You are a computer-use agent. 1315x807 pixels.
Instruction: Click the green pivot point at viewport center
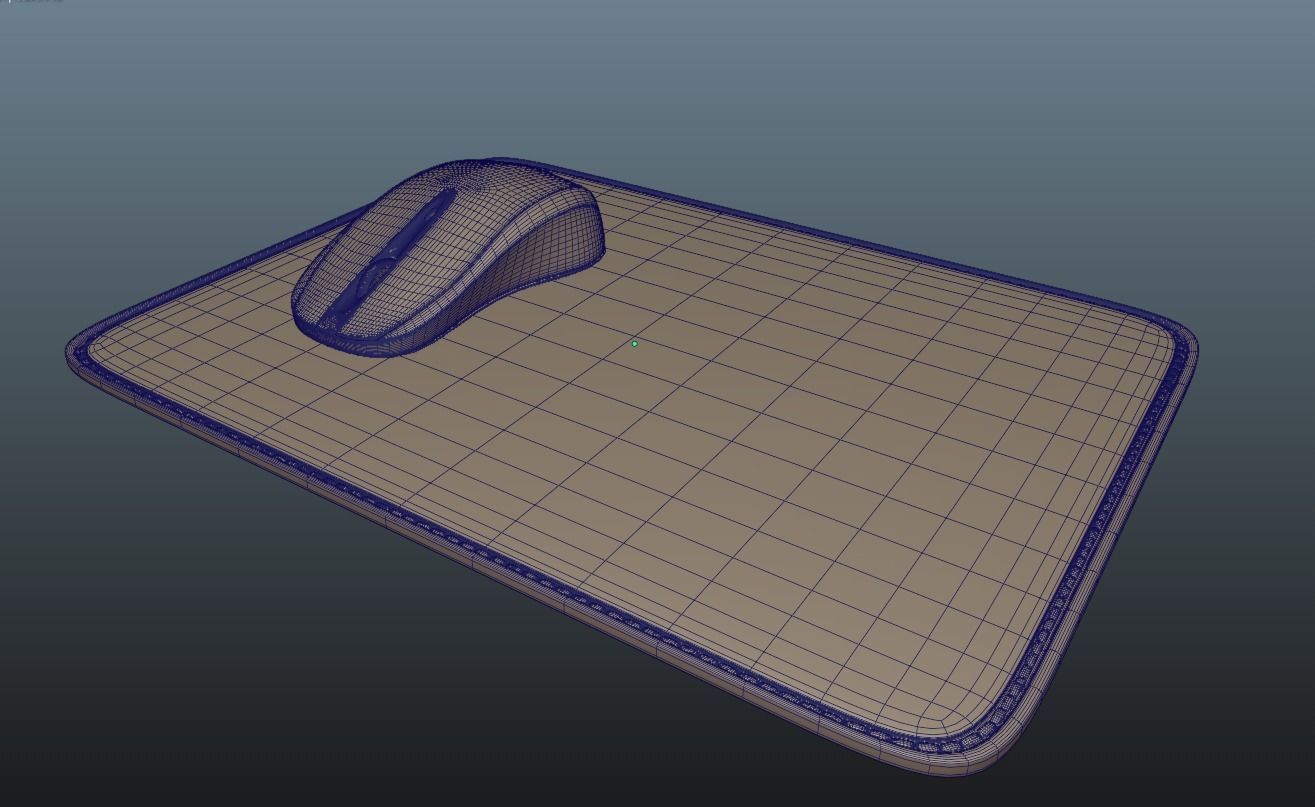point(635,343)
